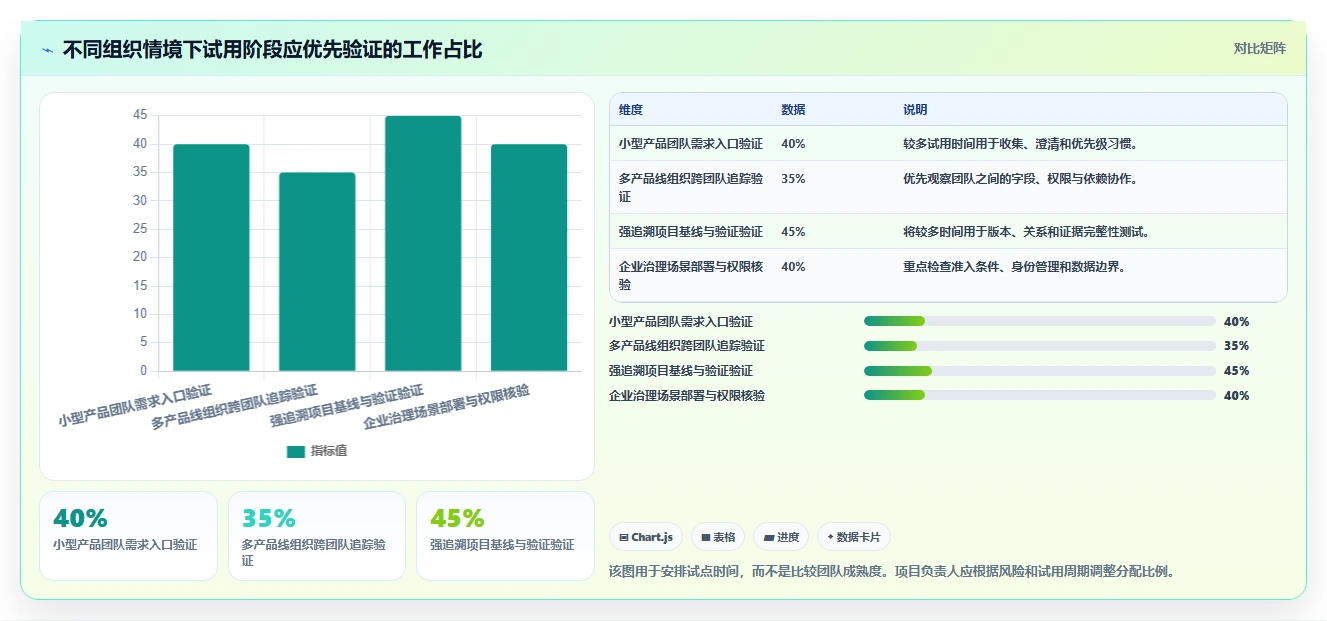The width and height of the screenshot is (1327, 621).
Task: Click the 对比矩阵 label
Action: point(1260,49)
